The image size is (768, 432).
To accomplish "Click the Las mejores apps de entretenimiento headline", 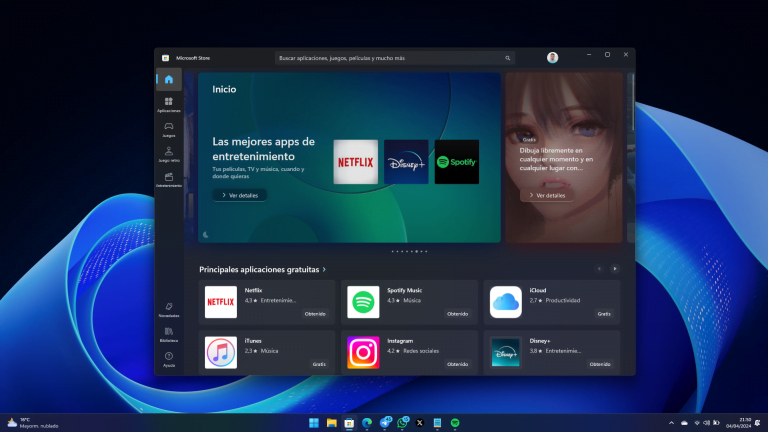I will point(264,149).
